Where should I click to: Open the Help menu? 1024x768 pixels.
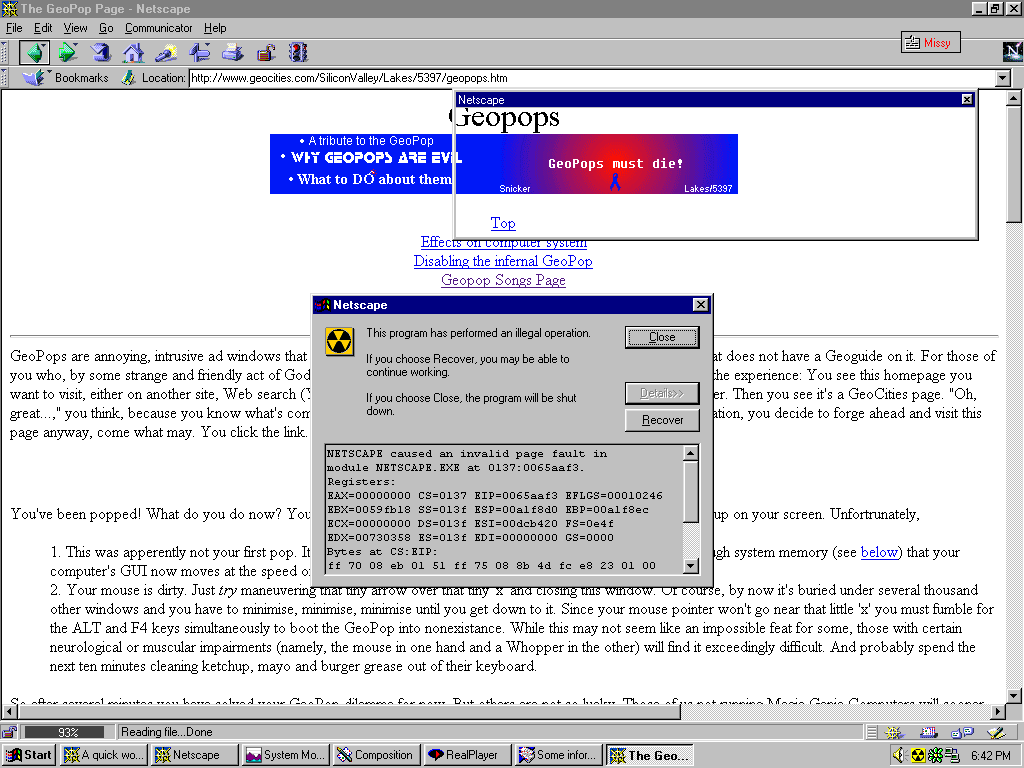(x=215, y=28)
